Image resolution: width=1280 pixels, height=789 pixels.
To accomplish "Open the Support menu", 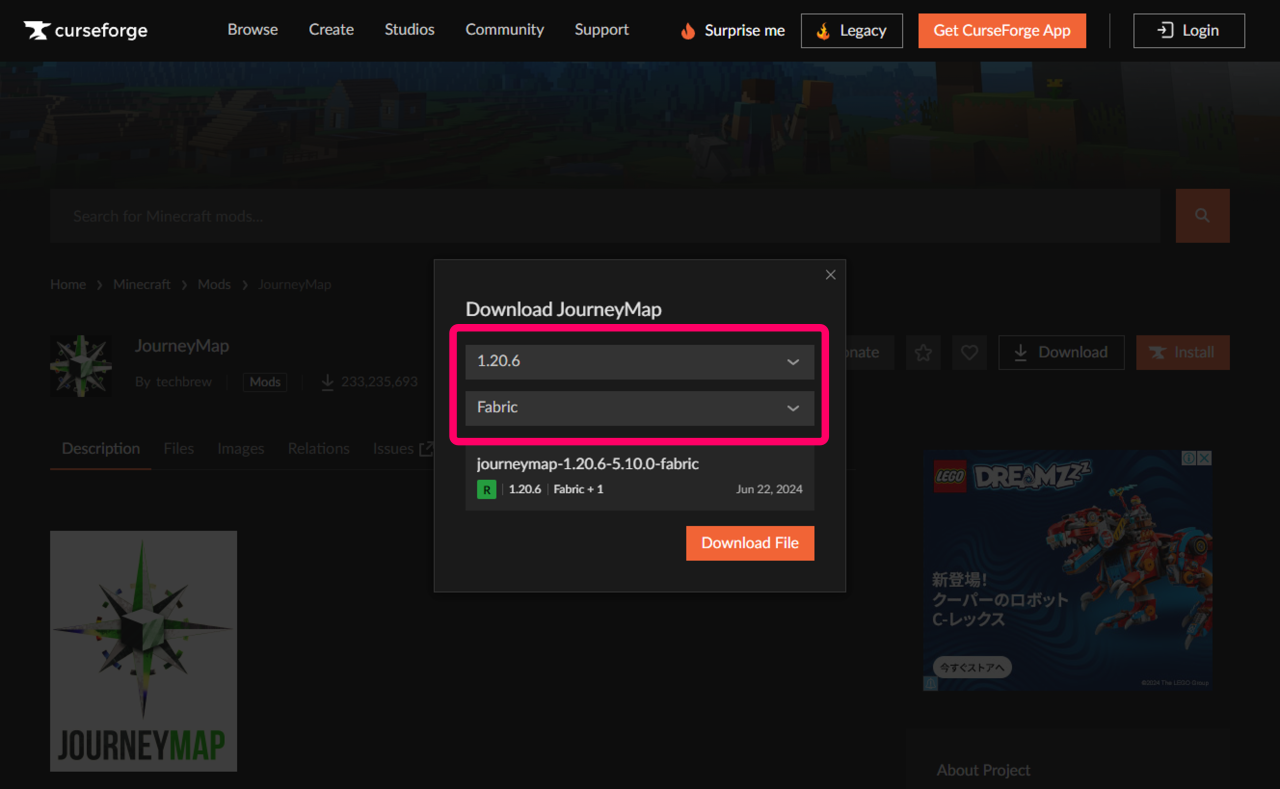I will (602, 30).
